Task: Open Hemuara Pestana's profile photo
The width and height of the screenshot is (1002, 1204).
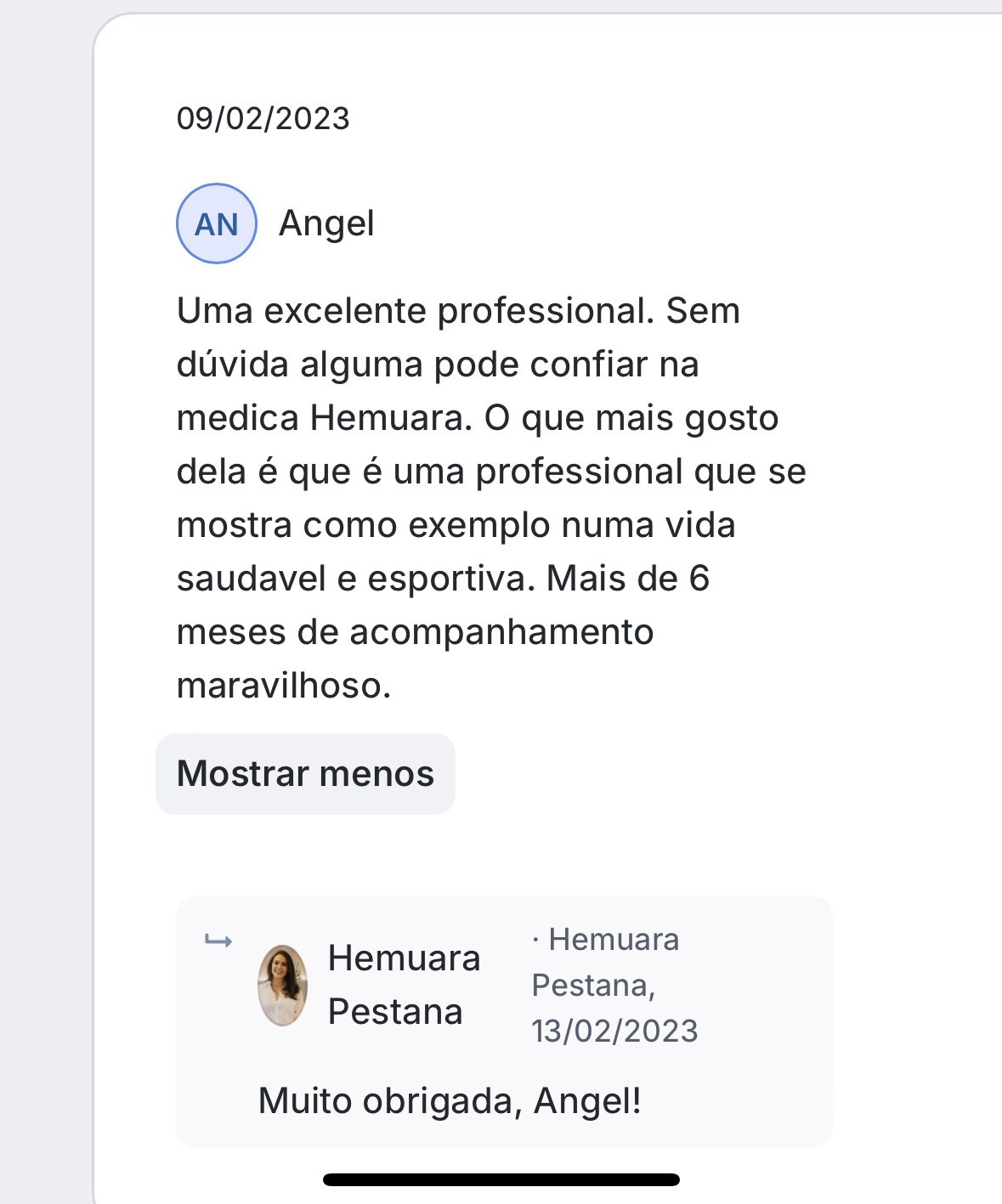Action: (282, 985)
